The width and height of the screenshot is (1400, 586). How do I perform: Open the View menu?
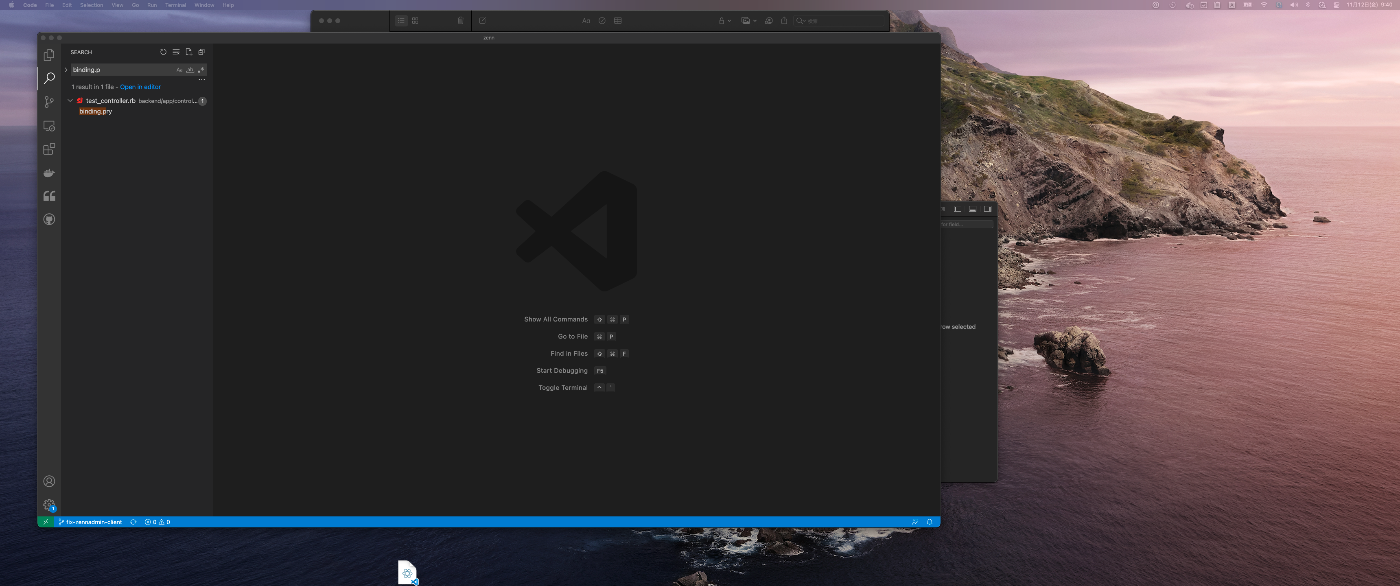pyautogui.click(x=117, y=5)
